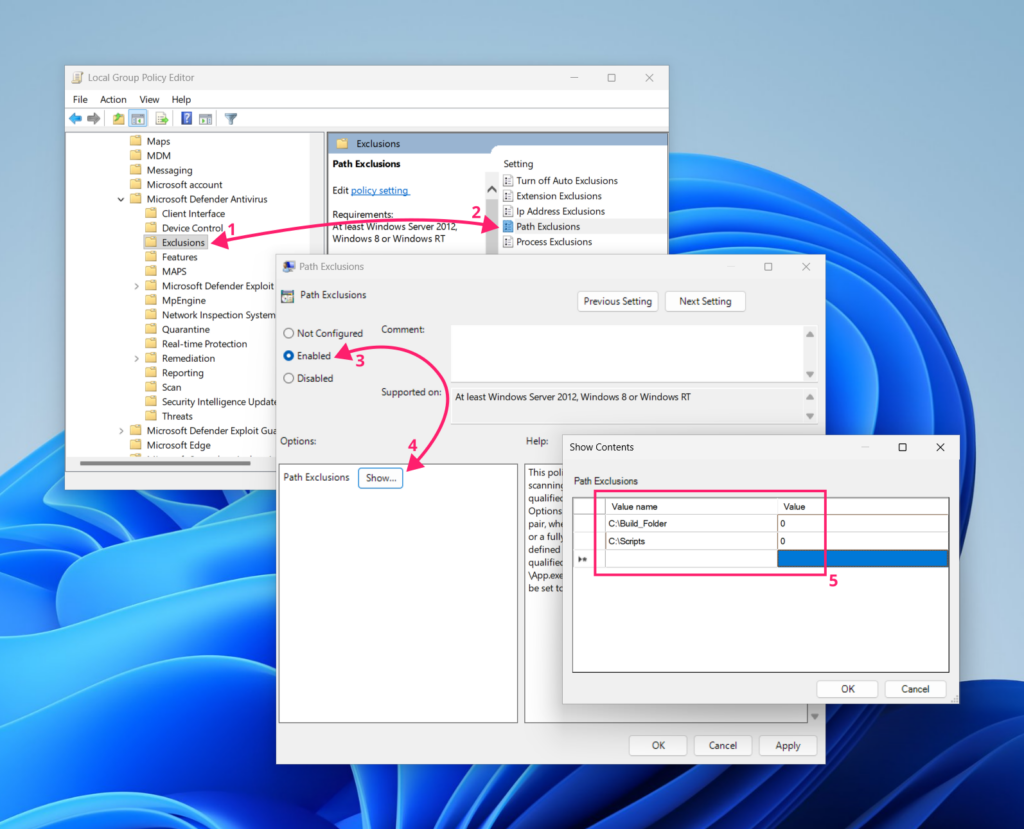Select the C:\Scripts value name cell

(x=691, y=541)
